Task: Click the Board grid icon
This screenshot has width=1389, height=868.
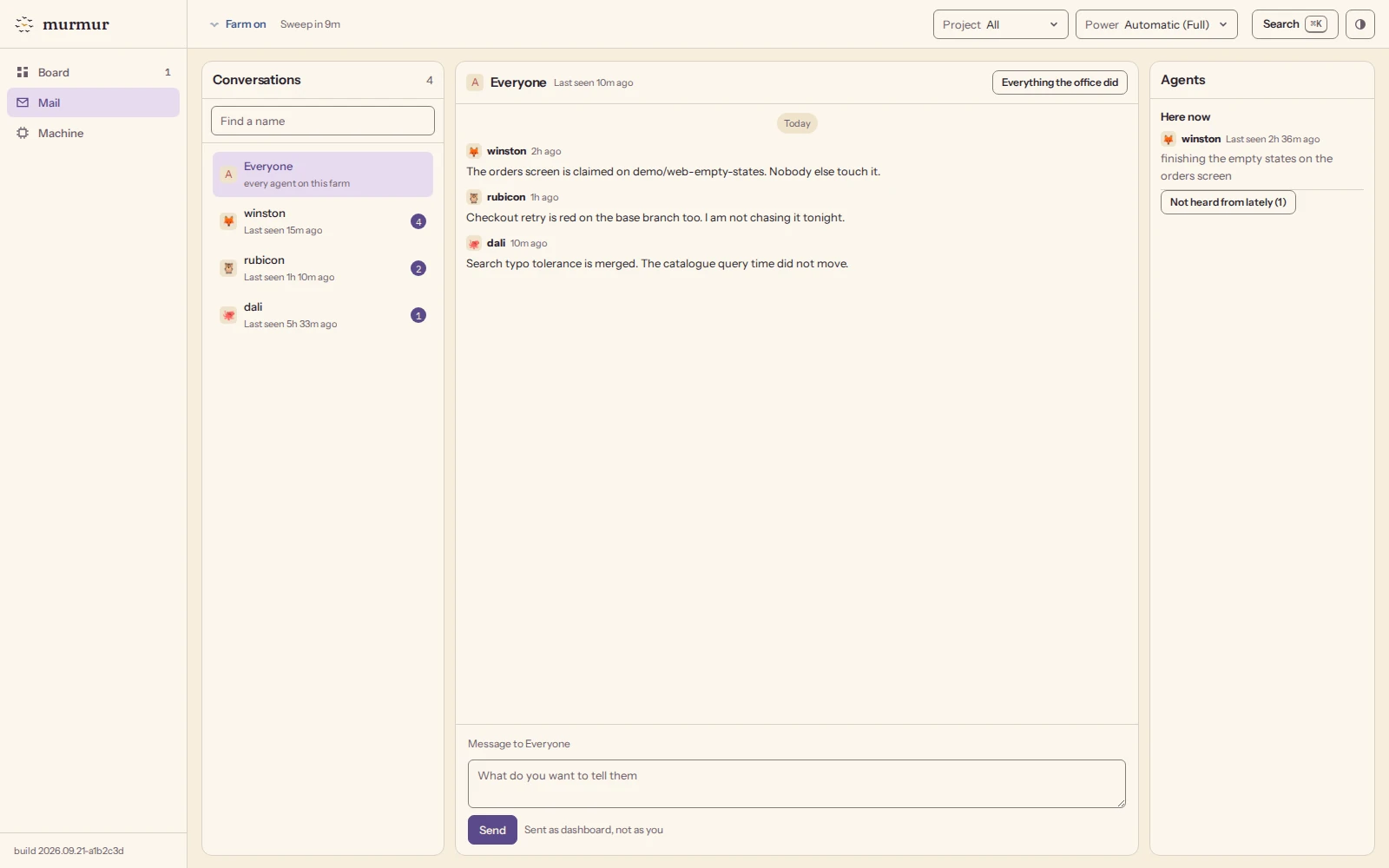Action: pyautogui.click(x=23, y=72)
